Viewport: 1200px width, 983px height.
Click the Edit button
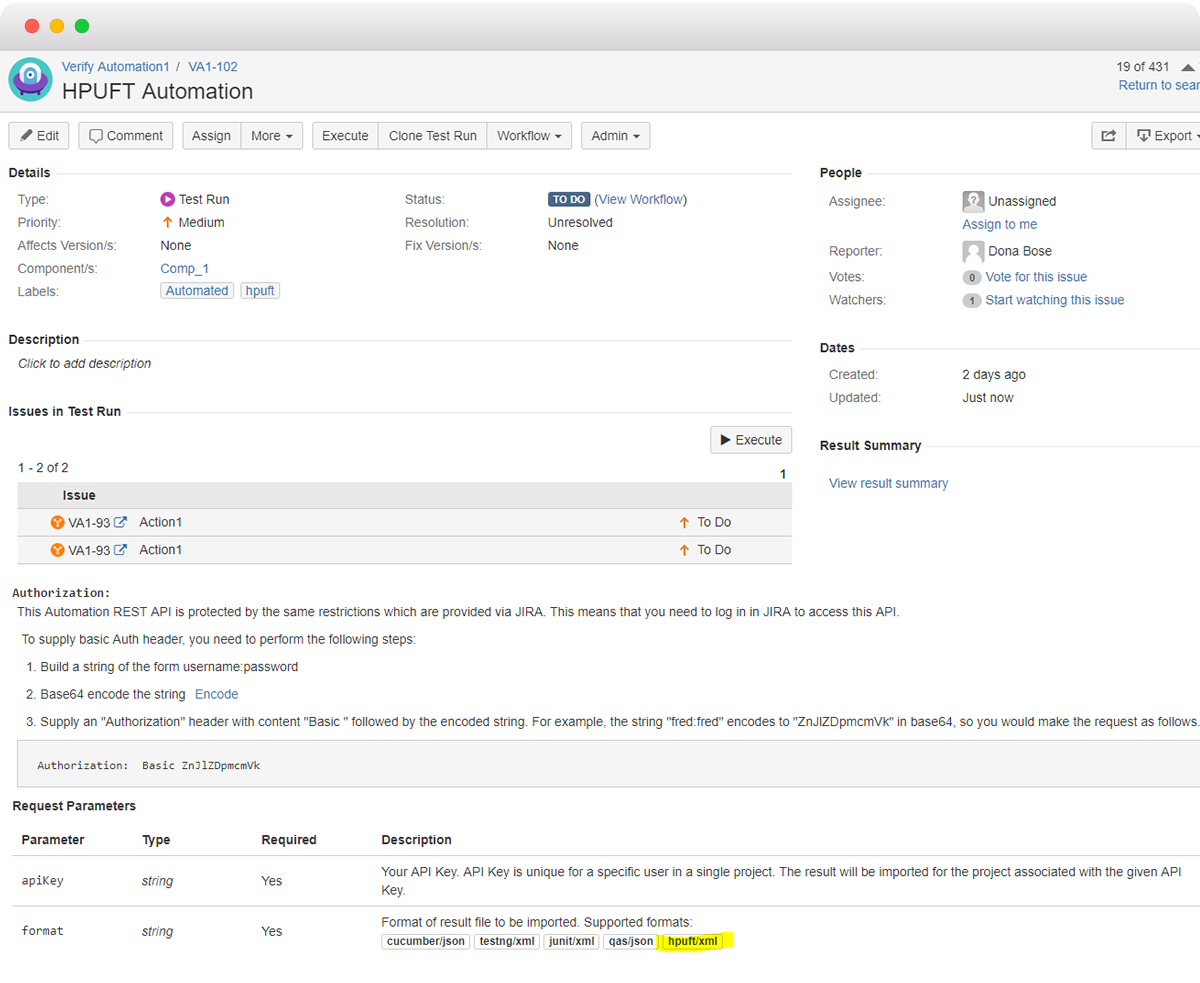coord(39,136)
